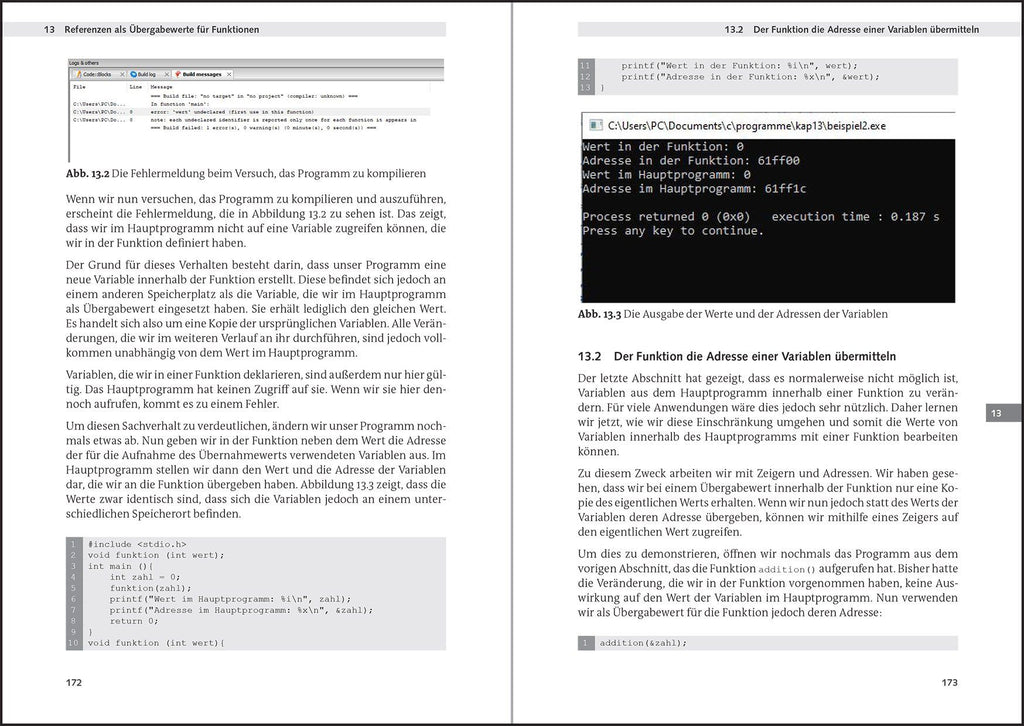Click the 'Message' column header
This screenshot has width=1024, height=726.
pos(162,87)
